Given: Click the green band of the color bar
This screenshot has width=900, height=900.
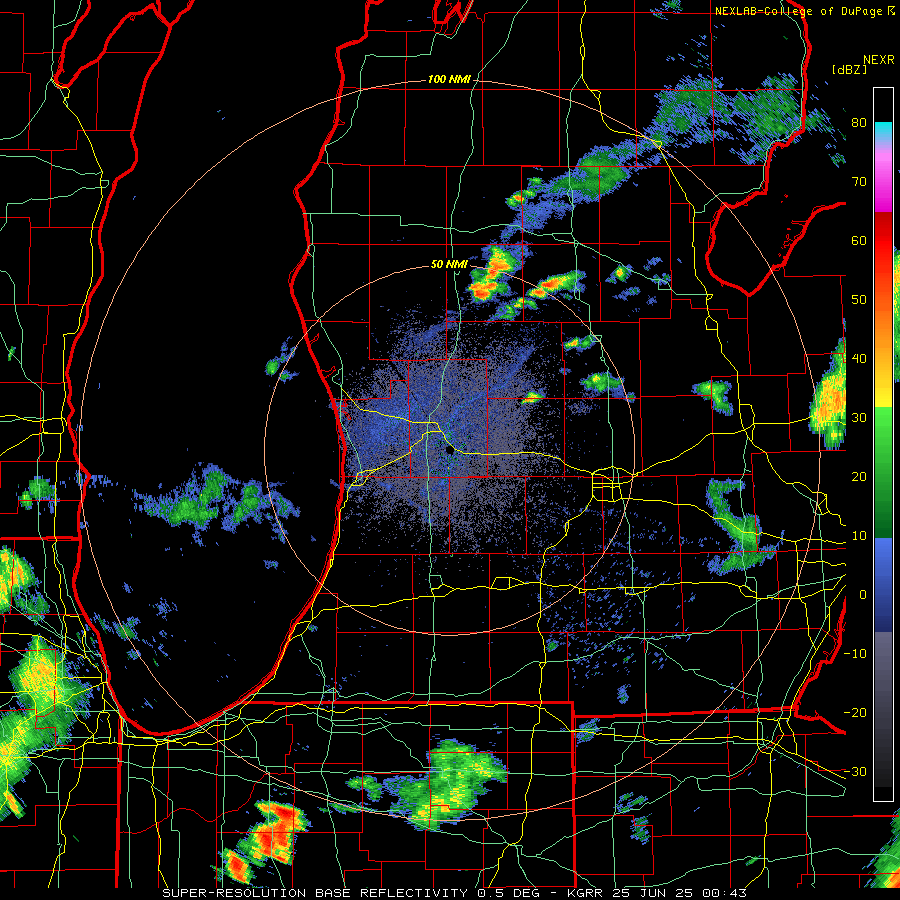Looking at the screenshot, I should click(883, 472).
